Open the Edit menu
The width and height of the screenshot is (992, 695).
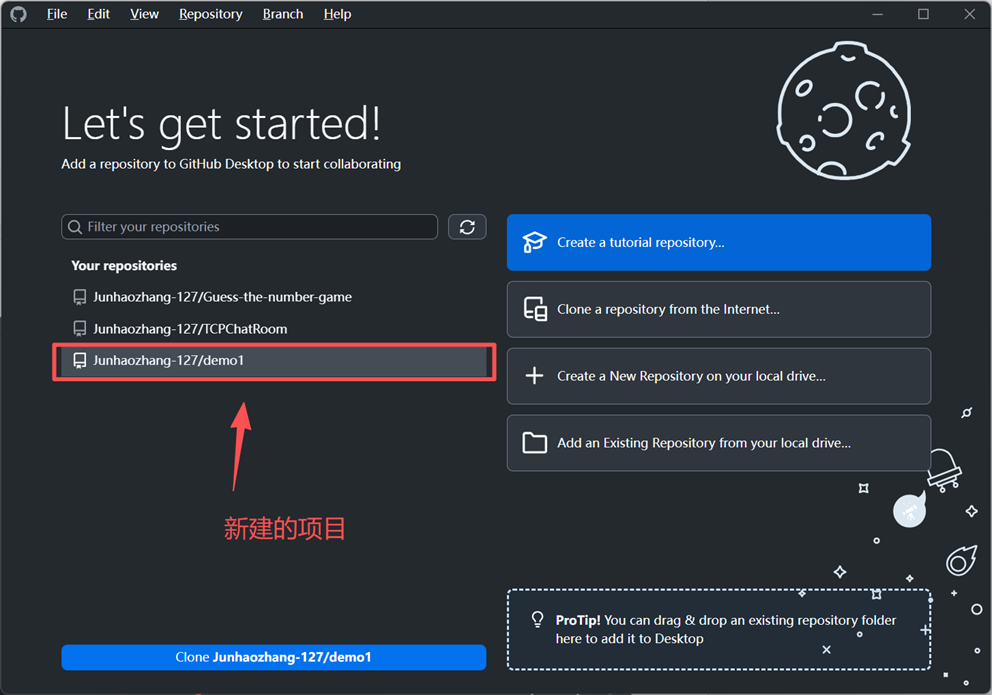[98, 14]
